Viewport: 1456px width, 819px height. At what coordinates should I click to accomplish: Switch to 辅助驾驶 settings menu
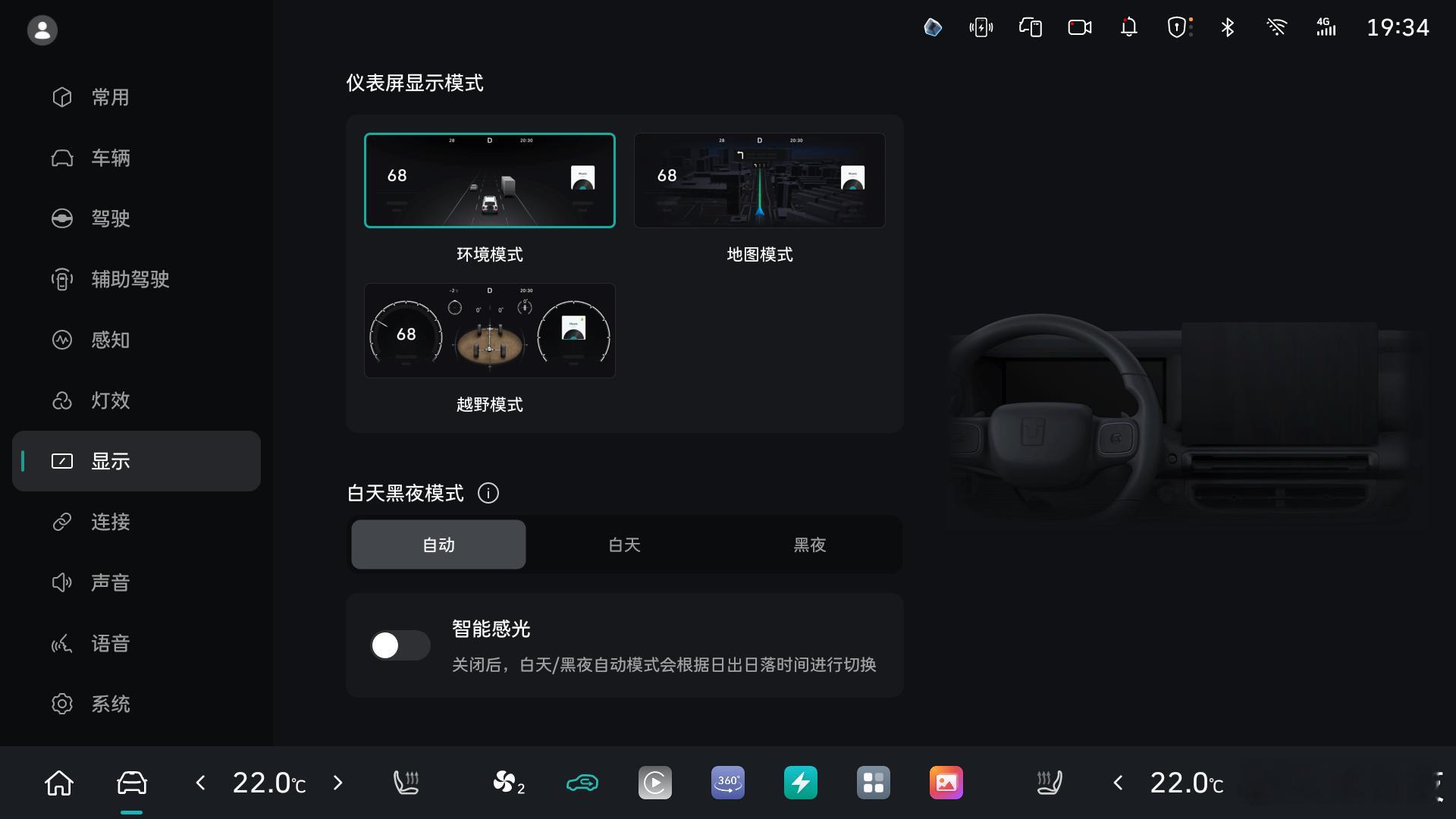pos(130,279)
